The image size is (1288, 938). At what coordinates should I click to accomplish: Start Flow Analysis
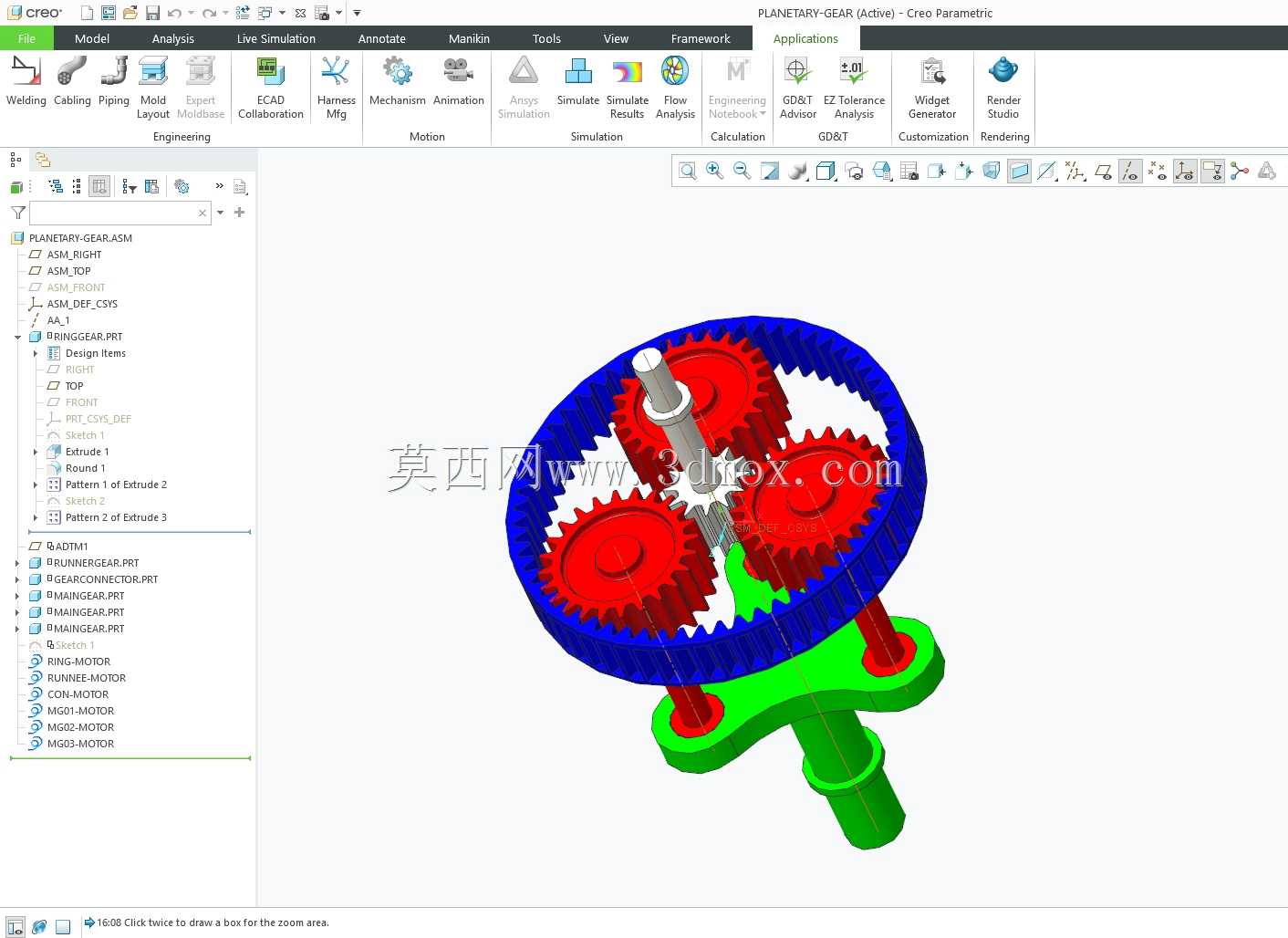[x=675, y=88]
